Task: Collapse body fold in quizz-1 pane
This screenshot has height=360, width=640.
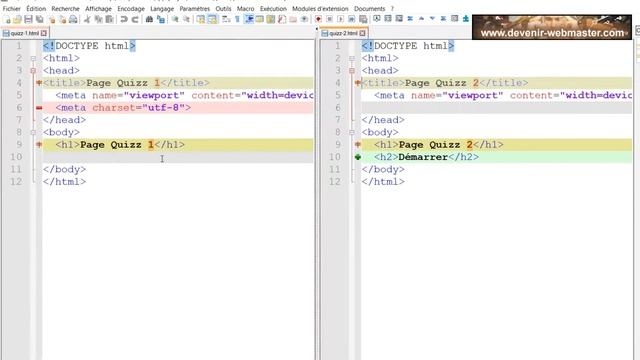Action: [x=33, y=132]
